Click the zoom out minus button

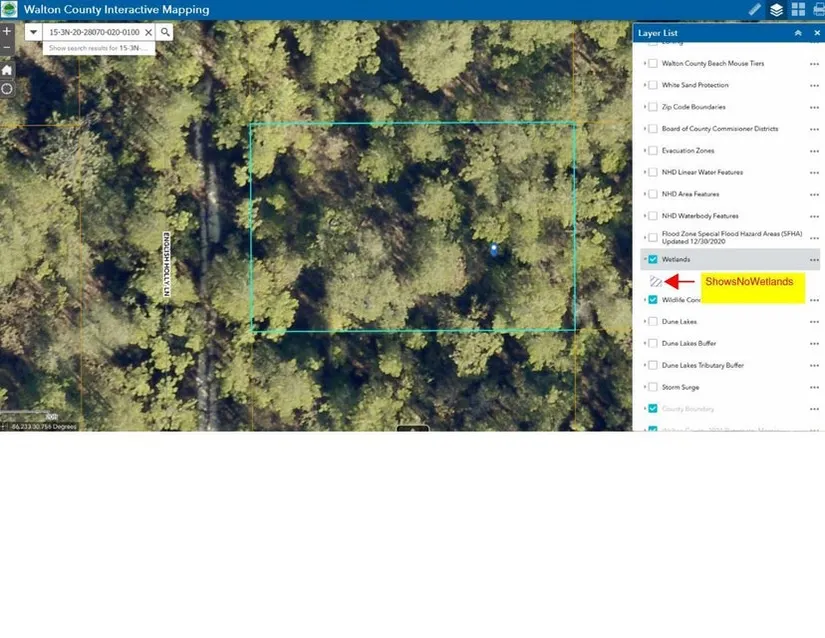tap(7, 47)
